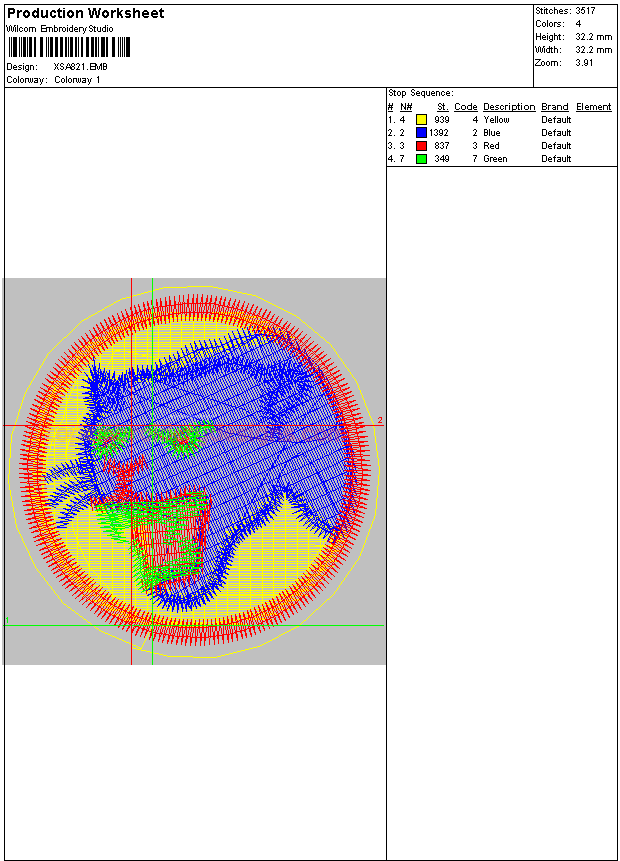Screen dimensions: 620x861
Task: Click stitch count 349 in Green row
Action: (442, 159)
